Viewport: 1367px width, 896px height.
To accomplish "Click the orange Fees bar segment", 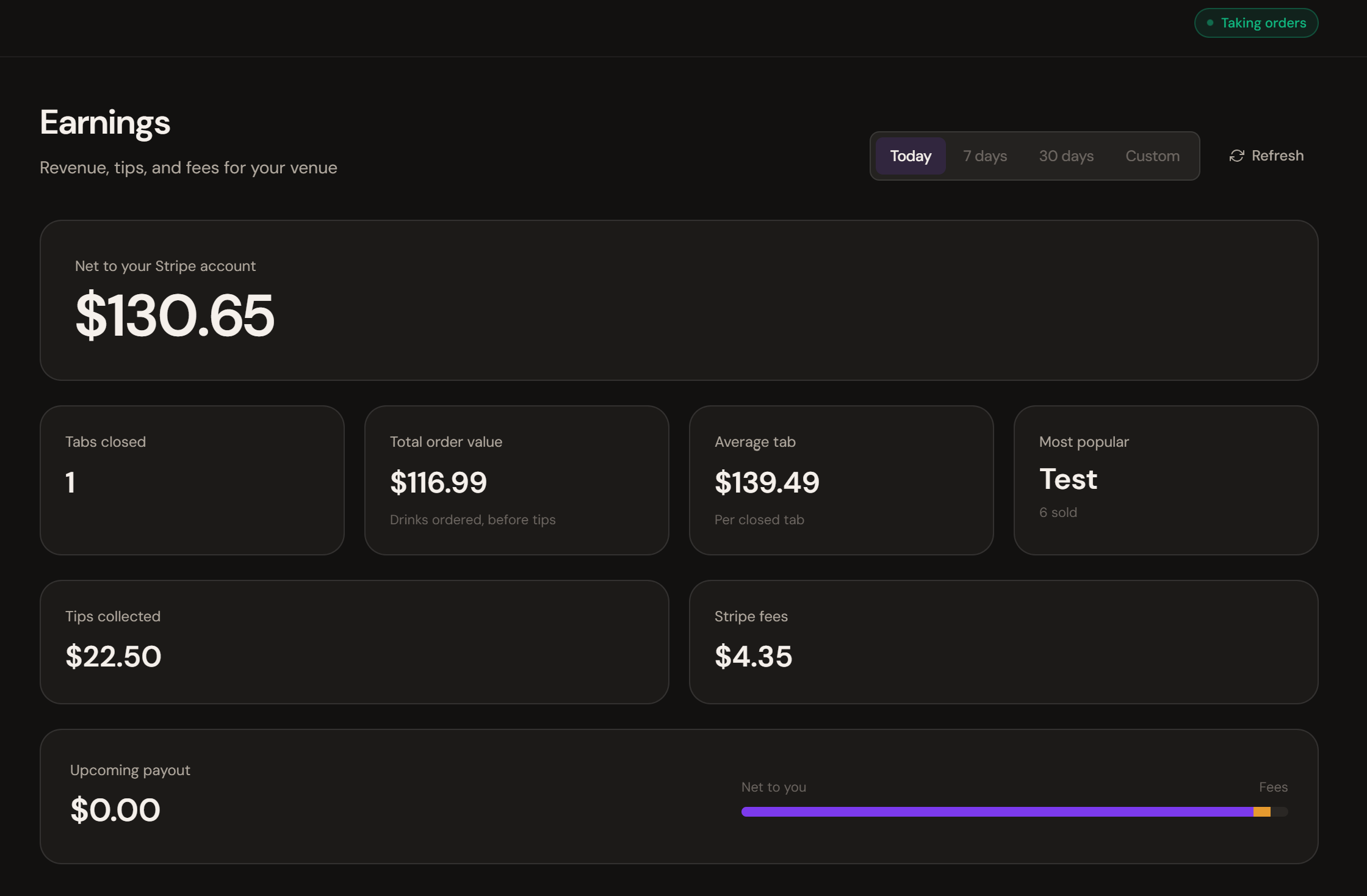I will [1262, 812].
